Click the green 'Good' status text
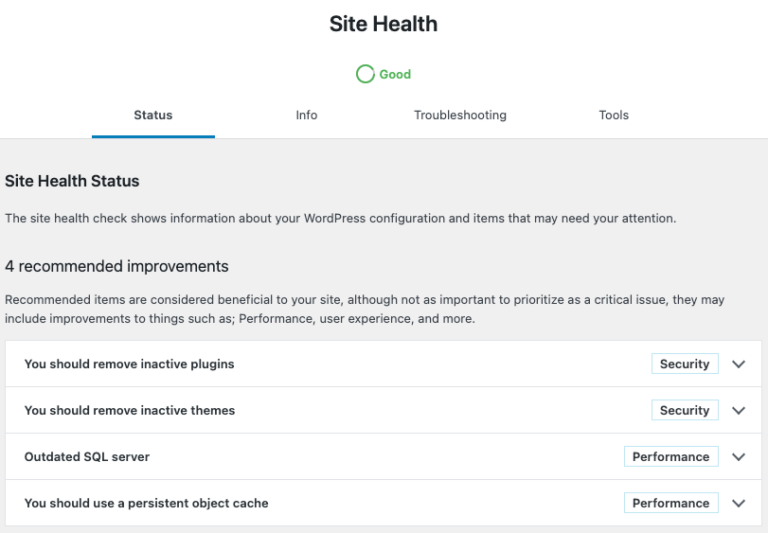 pyautogui.click(x=395, y=74)
